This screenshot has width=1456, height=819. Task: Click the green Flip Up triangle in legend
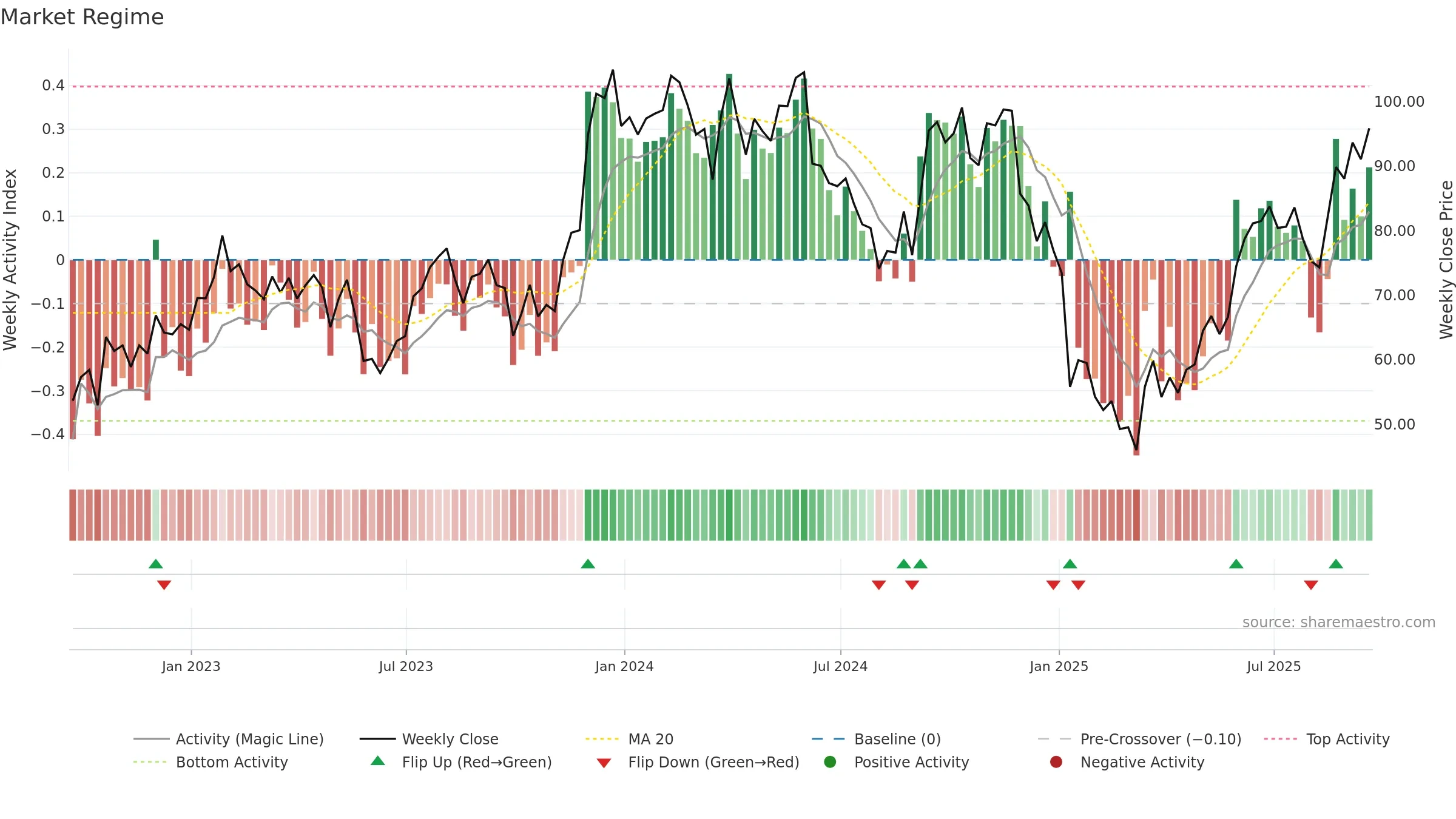coord(378,761)
